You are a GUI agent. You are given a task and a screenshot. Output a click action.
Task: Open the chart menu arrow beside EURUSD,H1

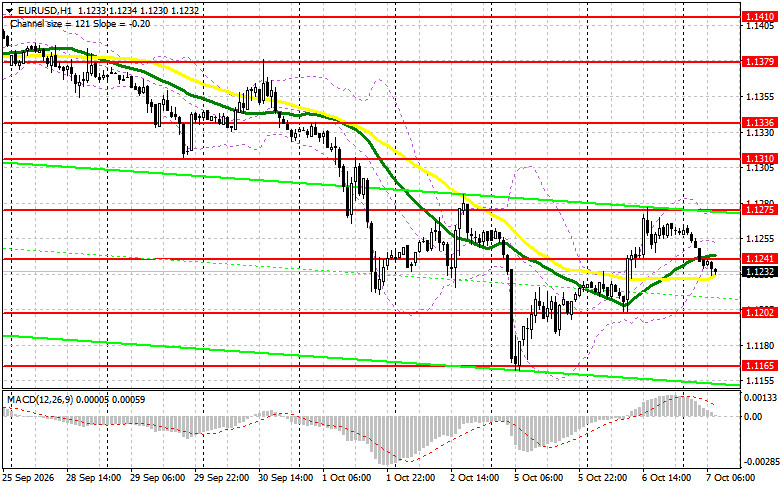(x=9, y=10)
